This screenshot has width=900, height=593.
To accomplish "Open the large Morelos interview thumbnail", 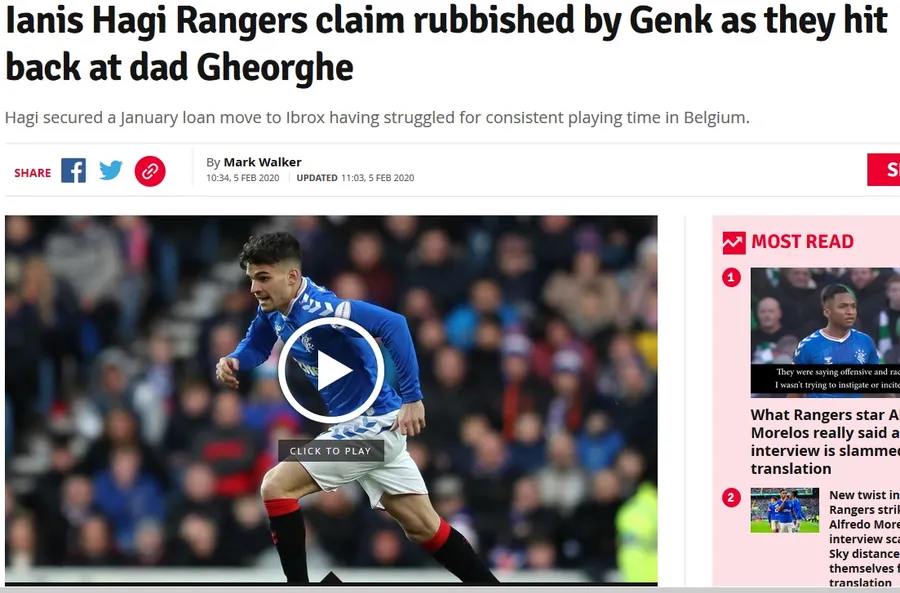I will (x=825, y=332).
